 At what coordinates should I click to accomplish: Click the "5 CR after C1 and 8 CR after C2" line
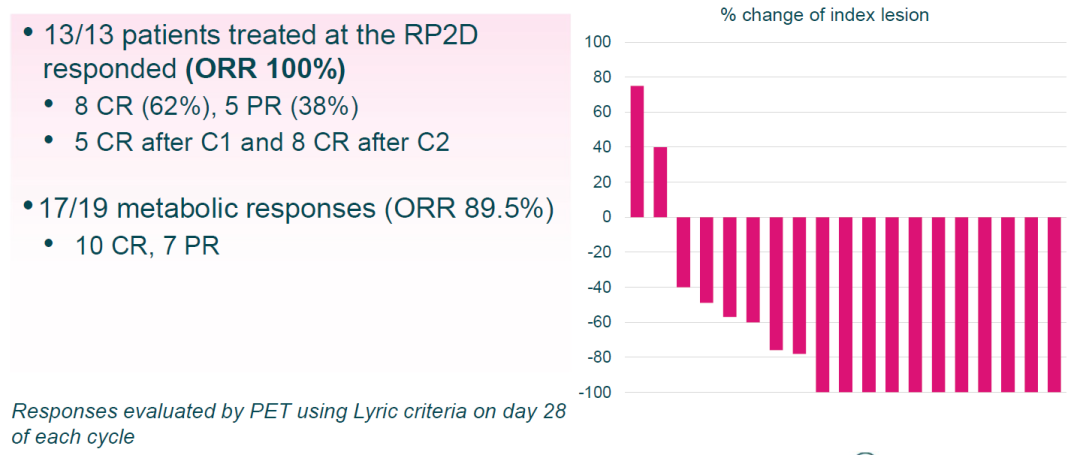coord(261,142)
